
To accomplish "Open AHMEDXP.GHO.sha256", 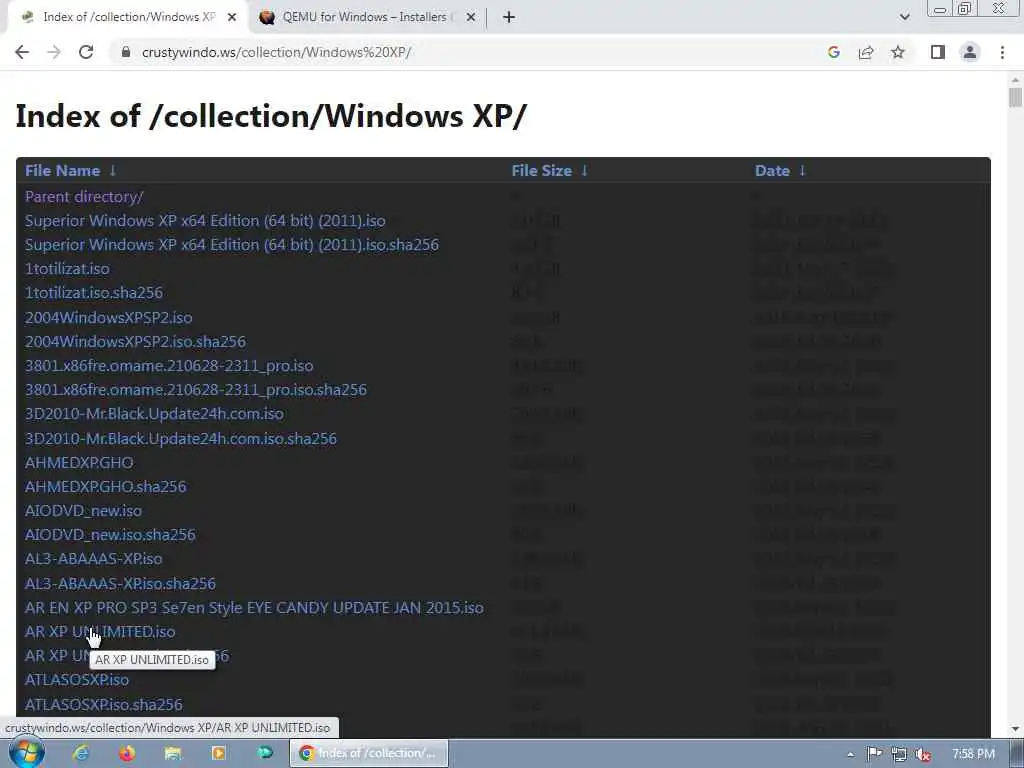I will point(106,487).
